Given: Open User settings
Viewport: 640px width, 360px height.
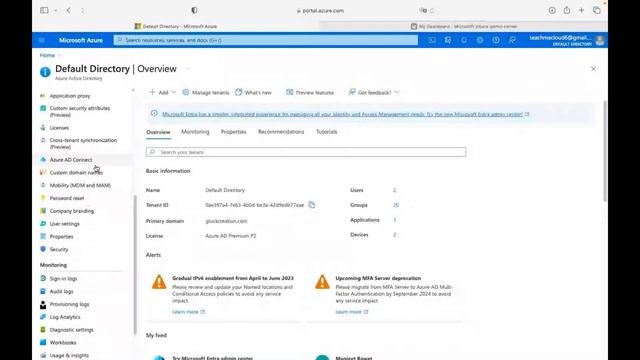Looking at the screenshot, I should (64, 224).
